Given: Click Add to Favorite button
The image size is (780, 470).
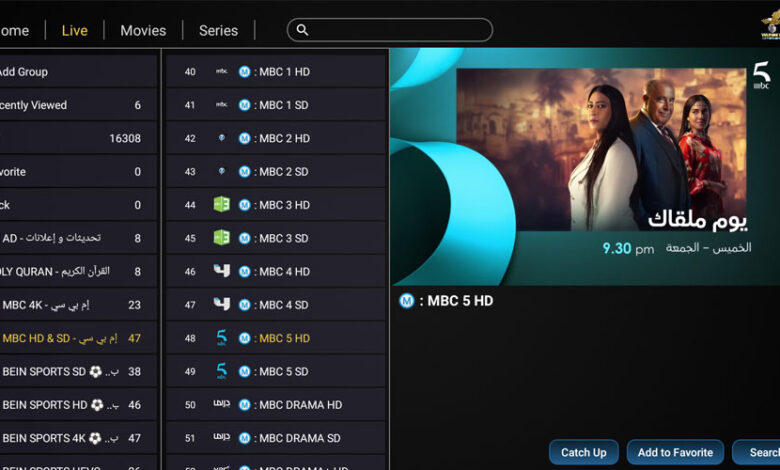Looking at the screenshot, I should 675,453.
